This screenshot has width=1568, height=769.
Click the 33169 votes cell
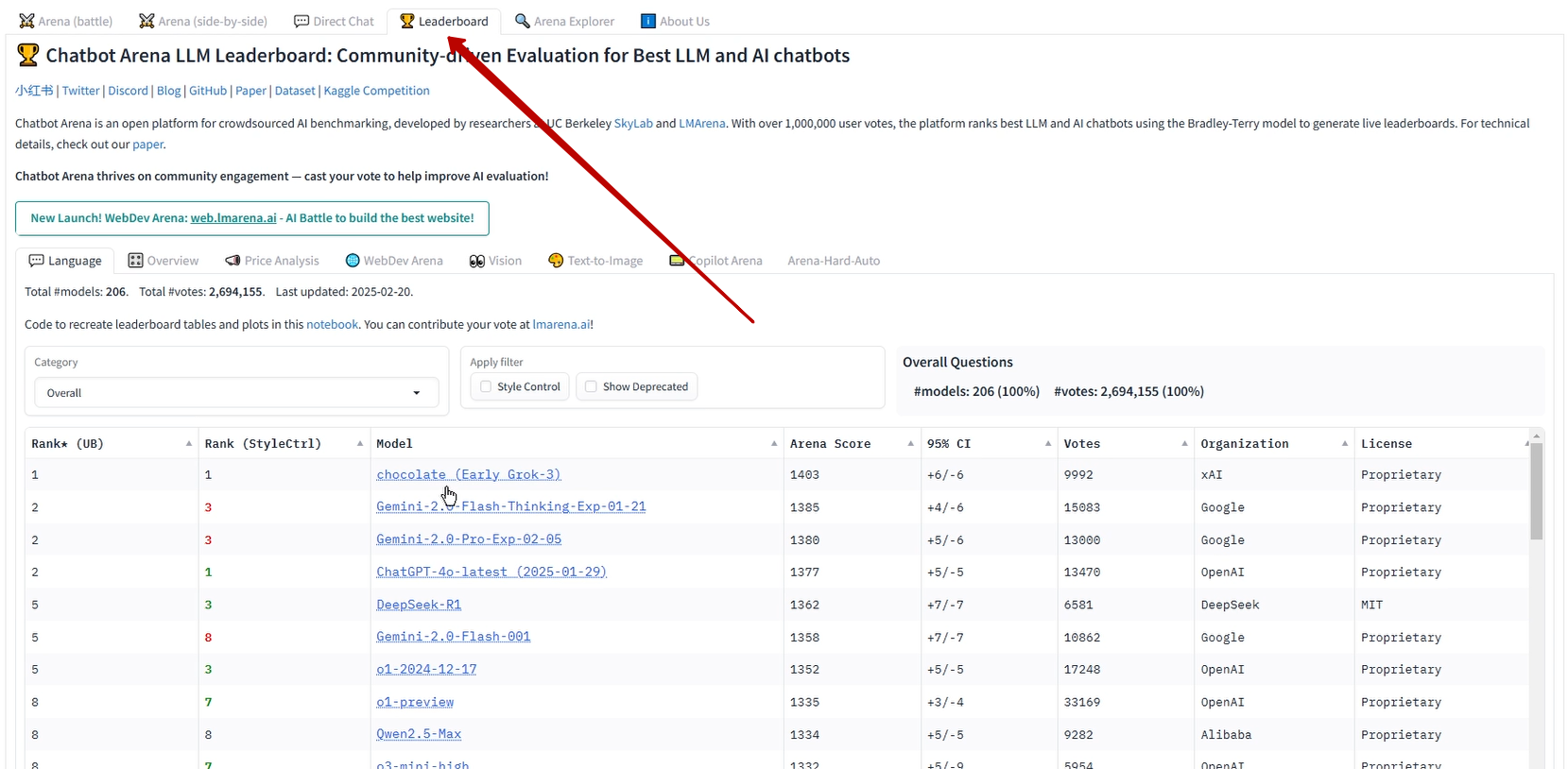(x=1127, y=702)
